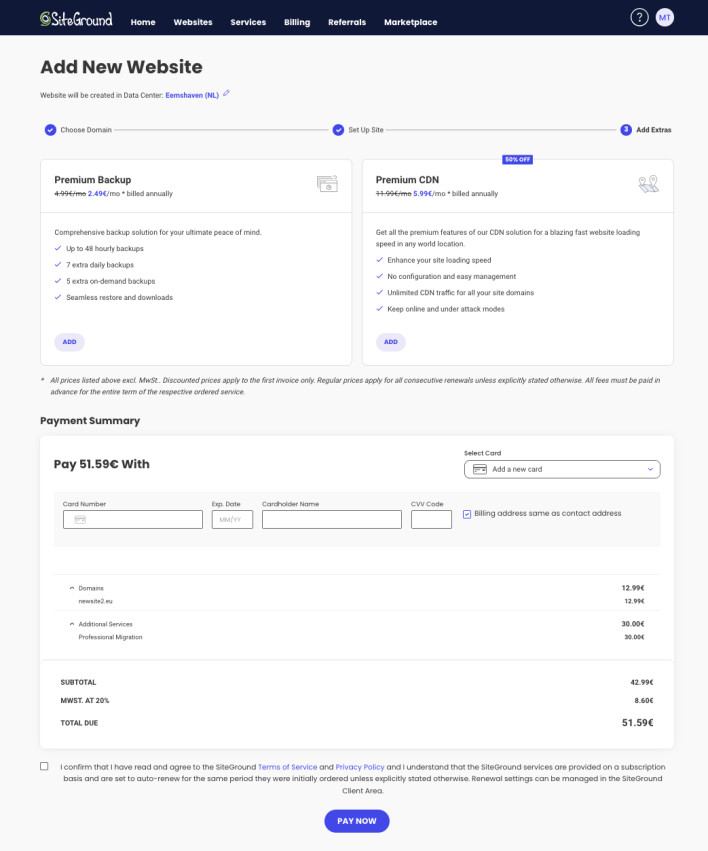Collapse the Additional Services section
The height and width of the screenshot is (851, 708).
[72, 624]
